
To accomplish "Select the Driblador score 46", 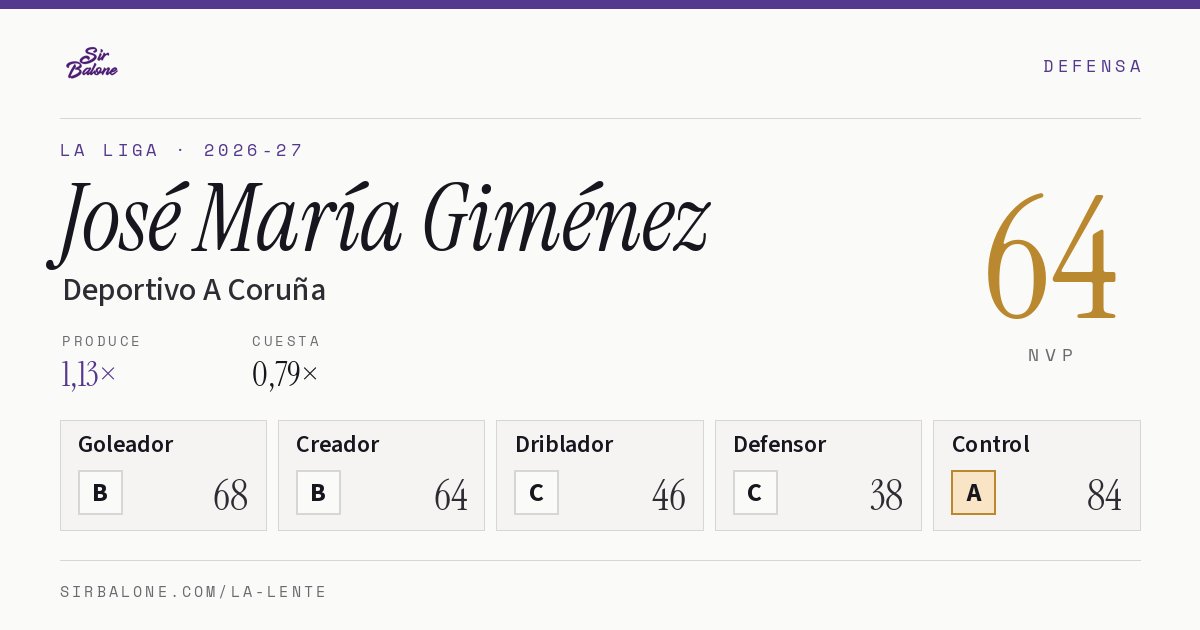I will [668, 495].
